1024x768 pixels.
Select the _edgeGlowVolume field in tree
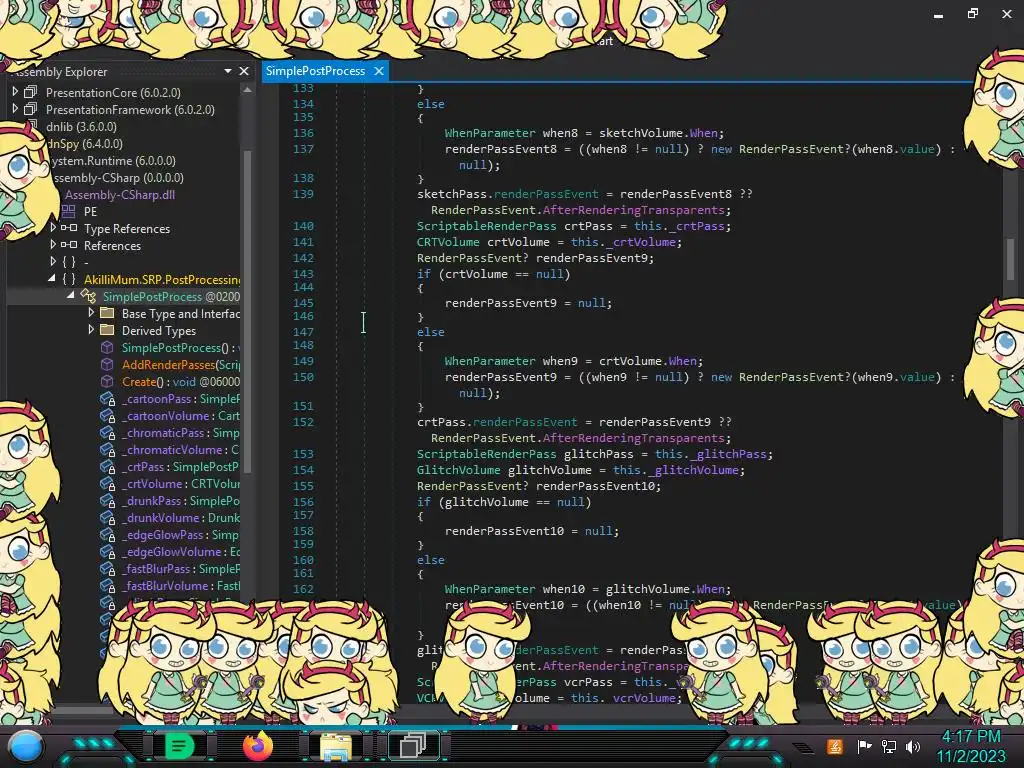coord(180,551)
